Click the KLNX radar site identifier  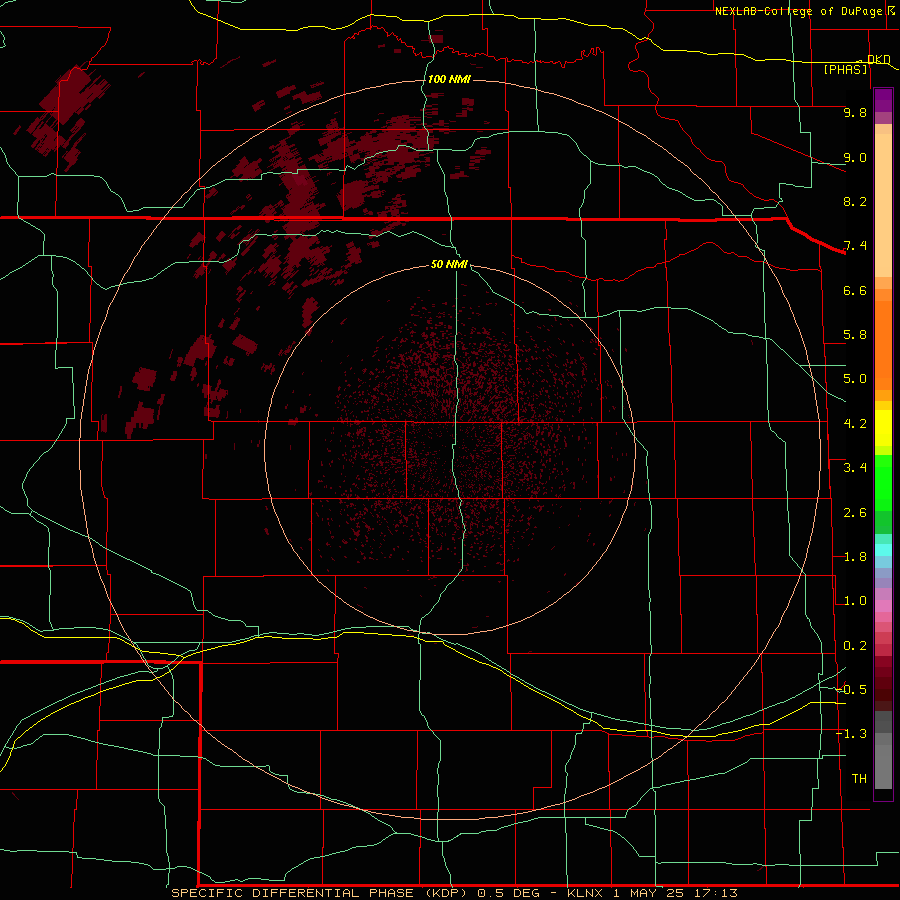pyautogui.click(x=585, y=893)
